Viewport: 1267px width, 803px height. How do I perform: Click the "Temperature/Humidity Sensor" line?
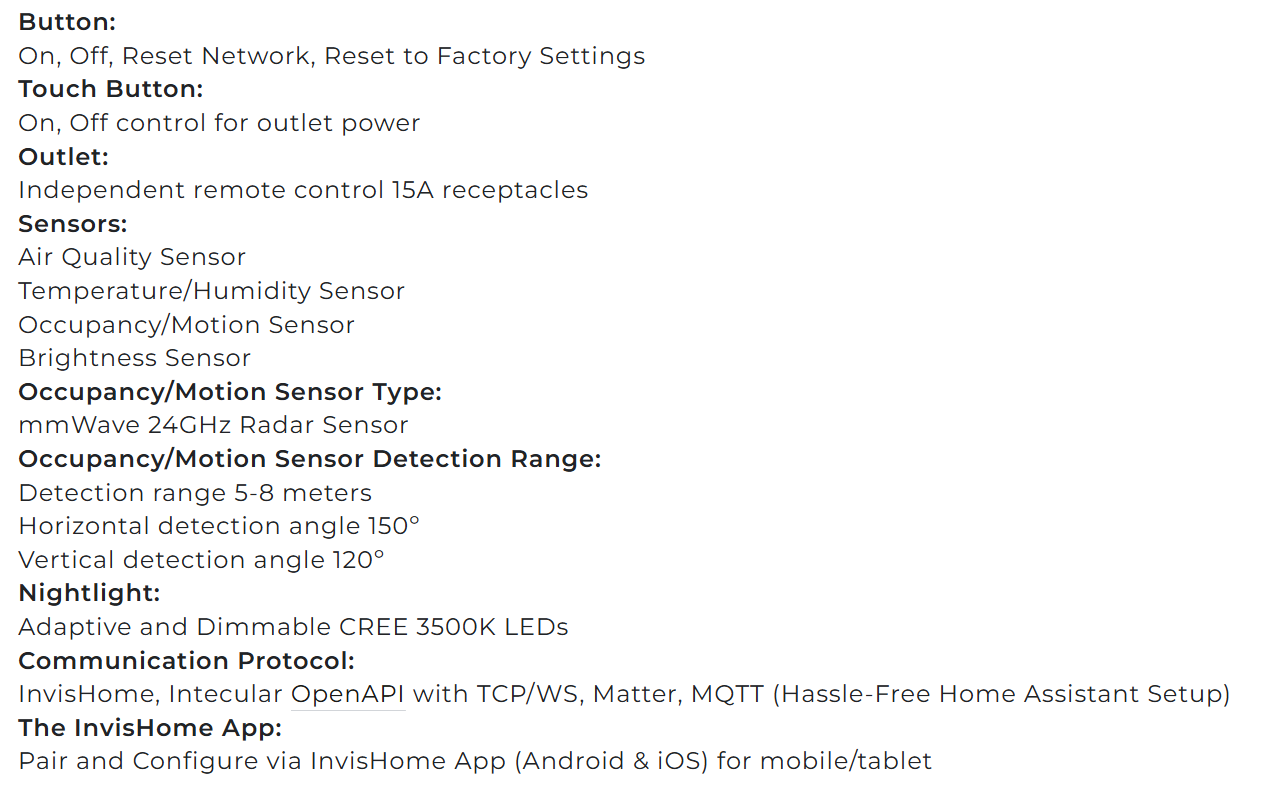point(211,291)
